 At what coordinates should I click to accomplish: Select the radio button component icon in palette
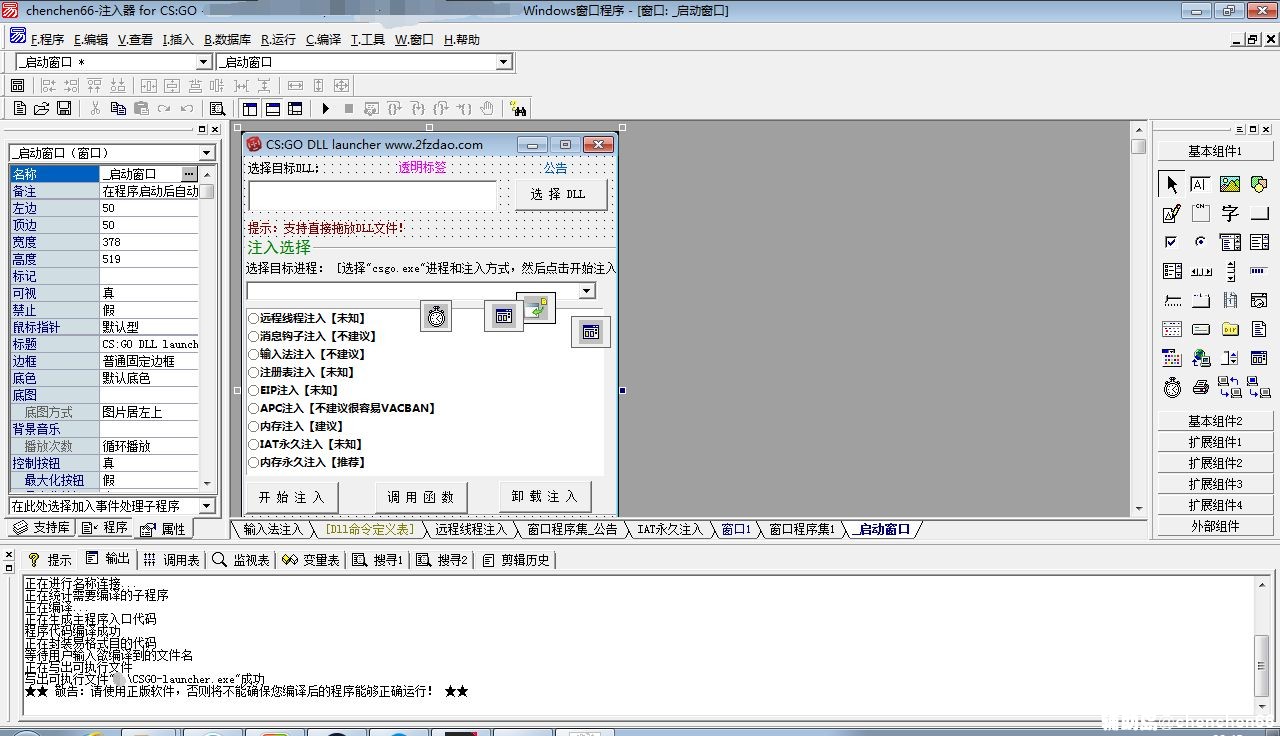(1200, 242)
